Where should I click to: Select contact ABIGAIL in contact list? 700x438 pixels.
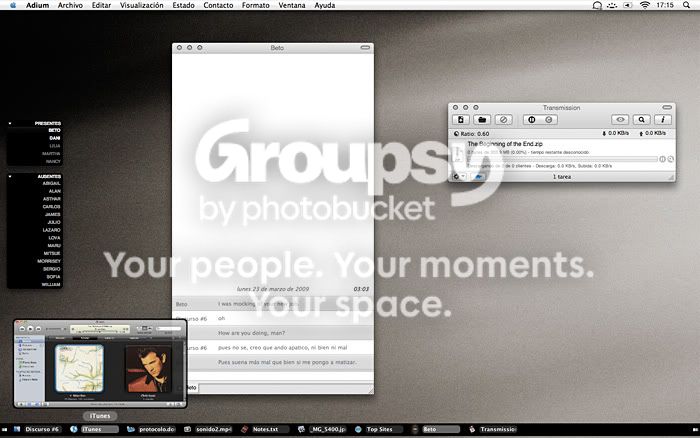pos(52,184)
